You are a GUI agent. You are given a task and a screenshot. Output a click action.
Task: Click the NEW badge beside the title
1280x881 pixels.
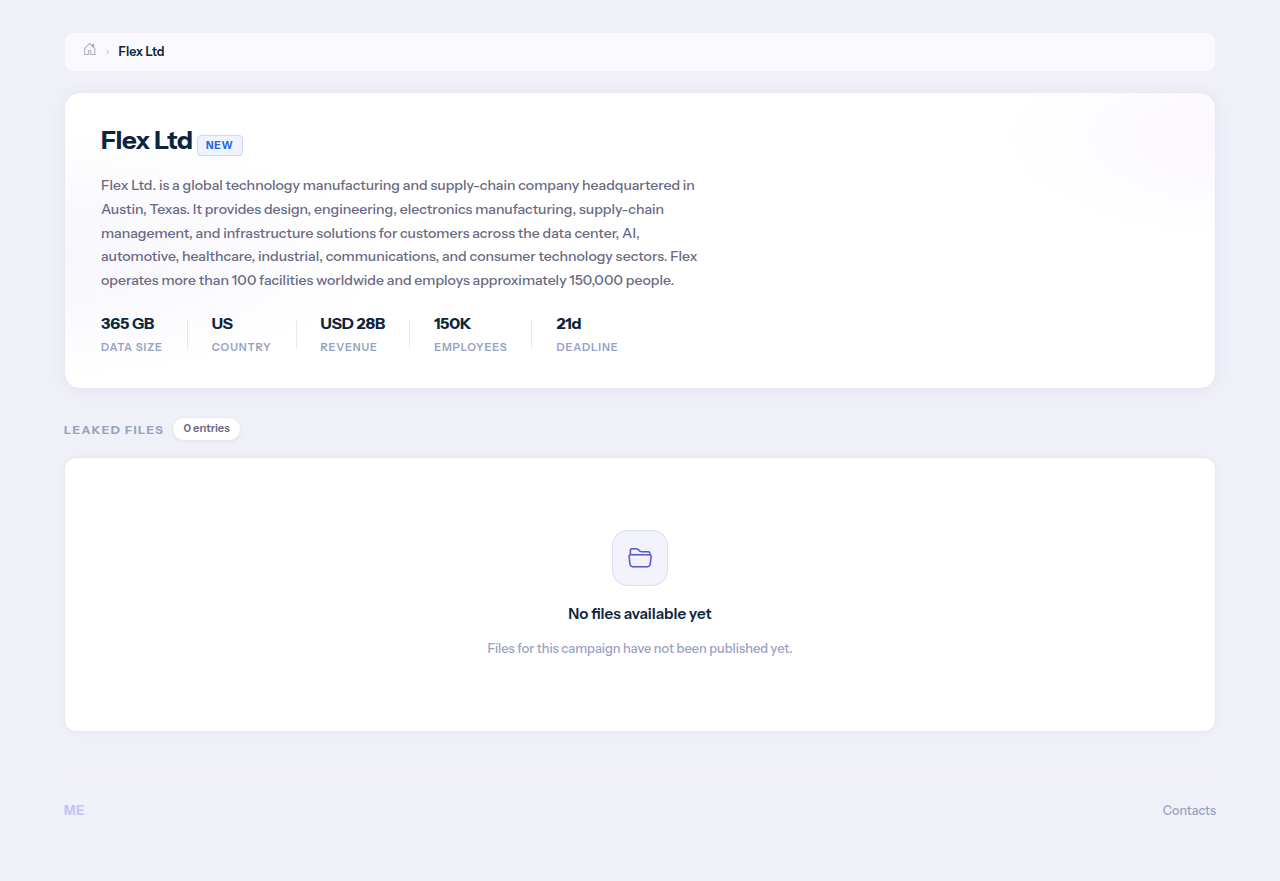[220, 145]
